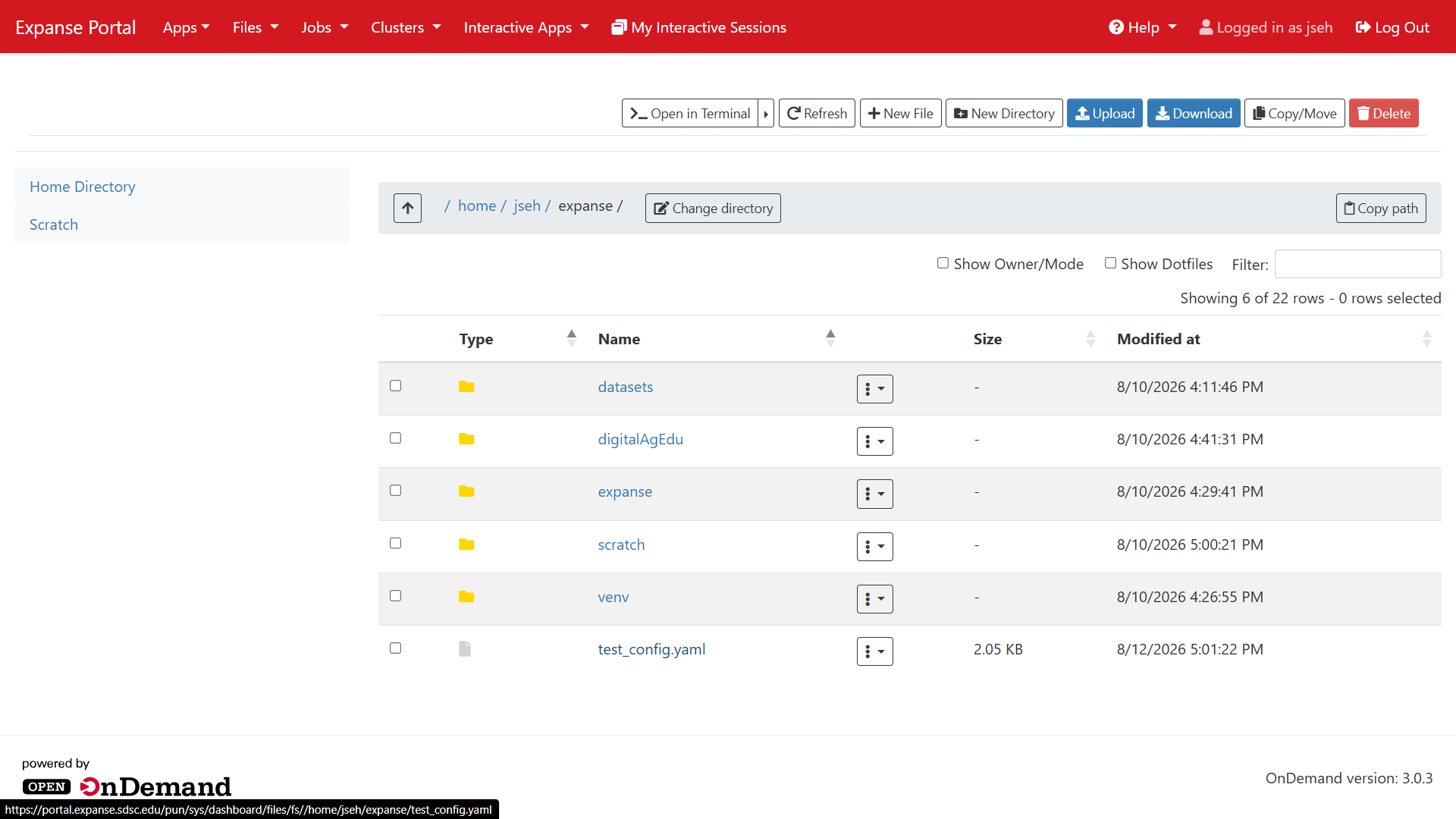Click the test_config.yaml file icon
Image resolution: width=1456 pixels, height=819 pixels.
pyautogui.click(x=465, y=649)
